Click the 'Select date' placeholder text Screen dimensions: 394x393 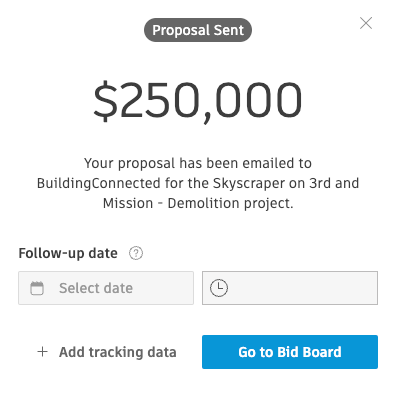(x=96, y=288)
